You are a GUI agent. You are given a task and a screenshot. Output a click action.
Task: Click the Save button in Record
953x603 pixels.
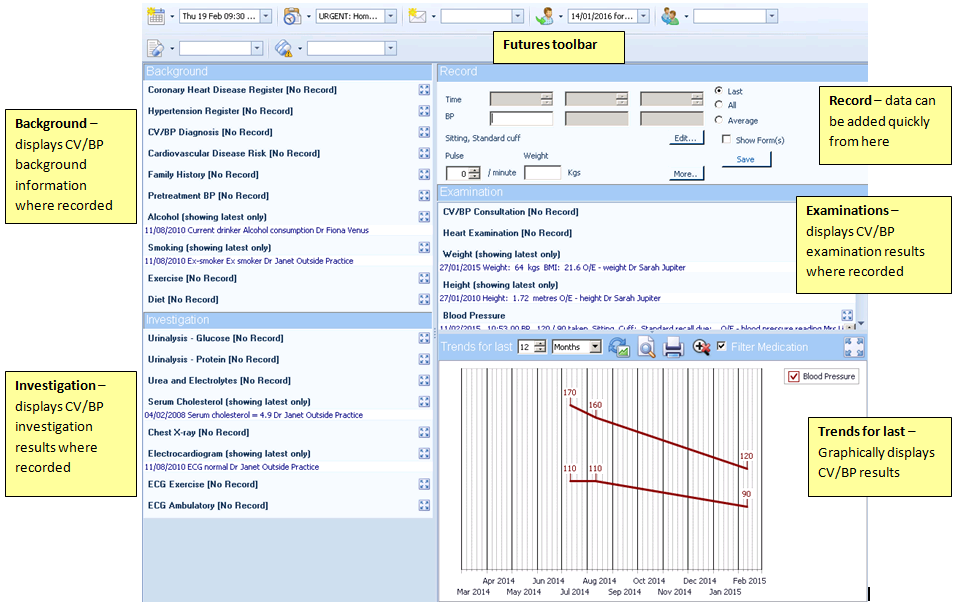745,159
